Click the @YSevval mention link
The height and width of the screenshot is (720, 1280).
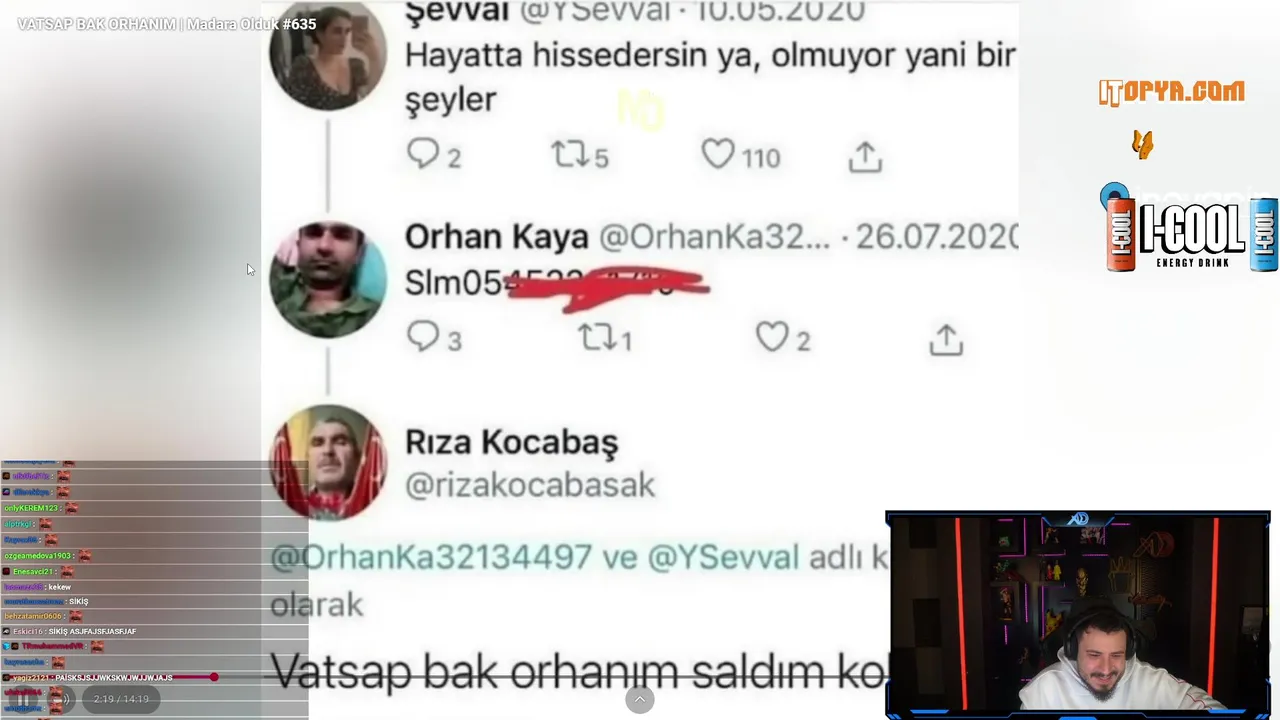click(723, 557)
